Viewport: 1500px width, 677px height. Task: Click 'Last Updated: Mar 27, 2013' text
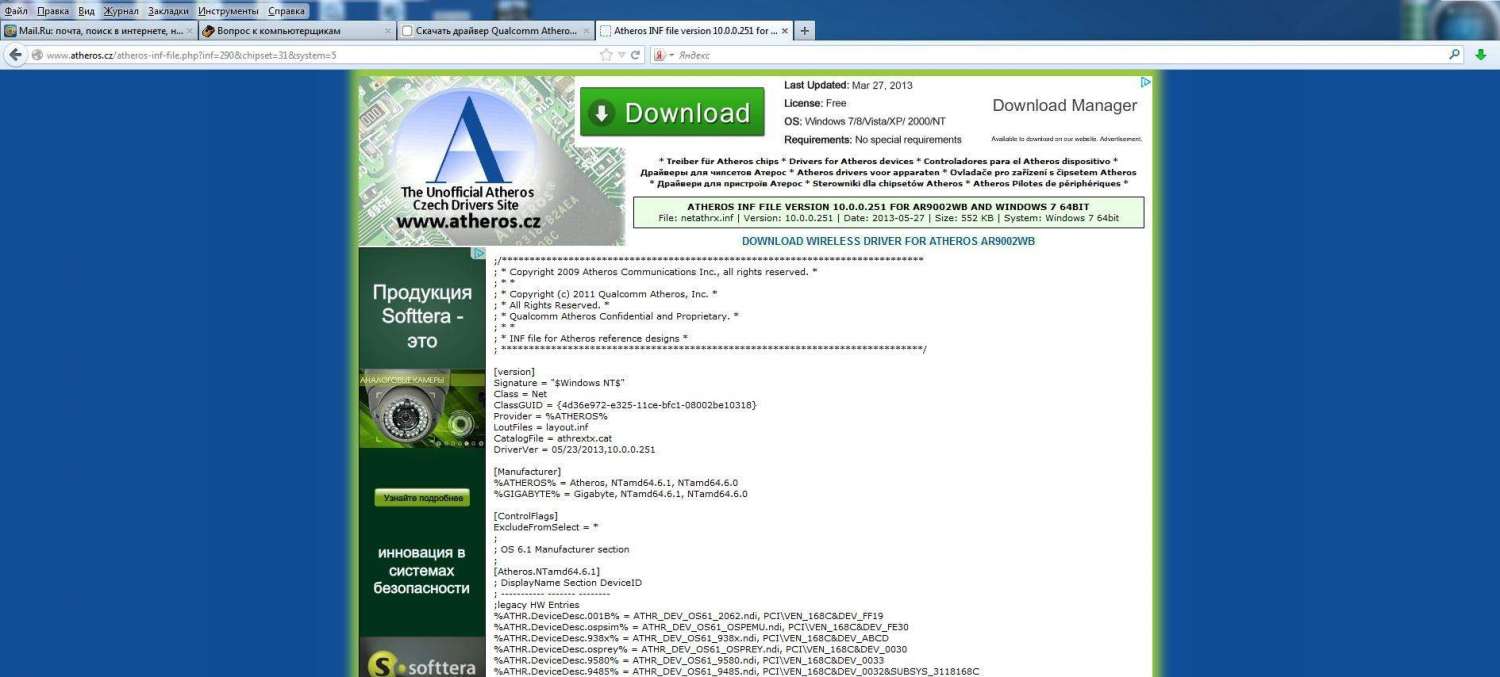[848, 85]
